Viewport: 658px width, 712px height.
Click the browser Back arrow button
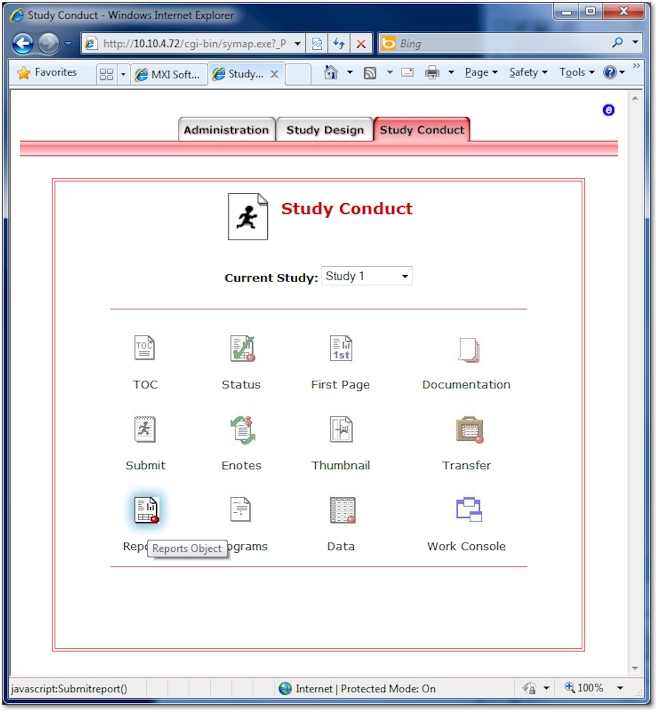click(23, 44)
